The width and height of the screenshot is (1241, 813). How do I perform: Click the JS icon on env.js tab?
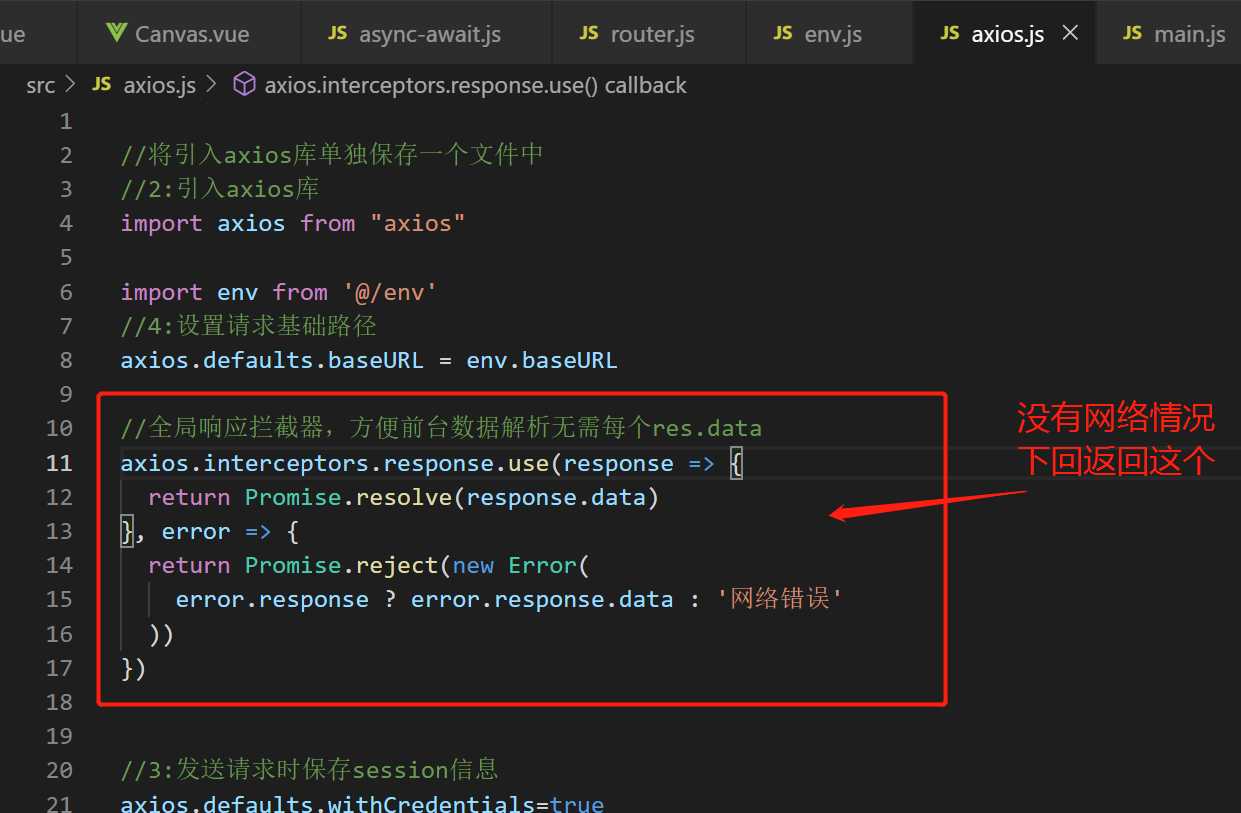click(x=783, y=33)
